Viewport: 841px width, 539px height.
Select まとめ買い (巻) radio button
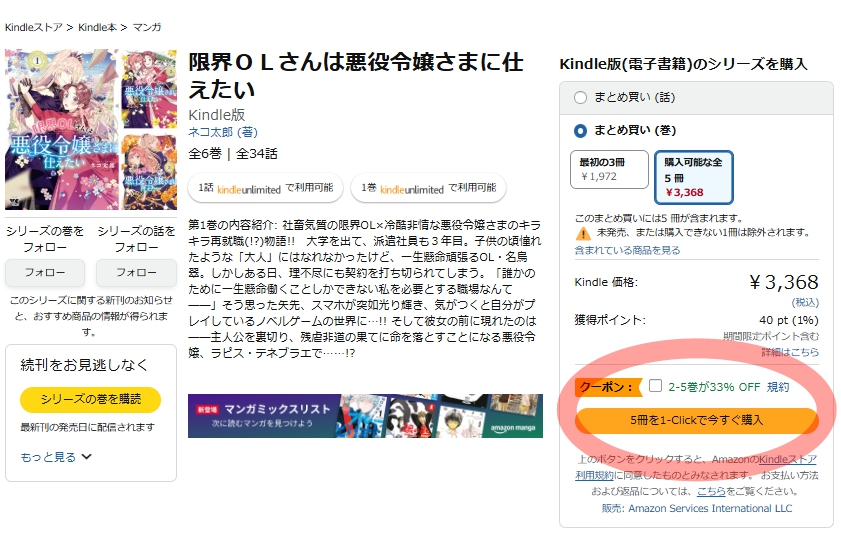pyautogui.click(x=580, y=131)
